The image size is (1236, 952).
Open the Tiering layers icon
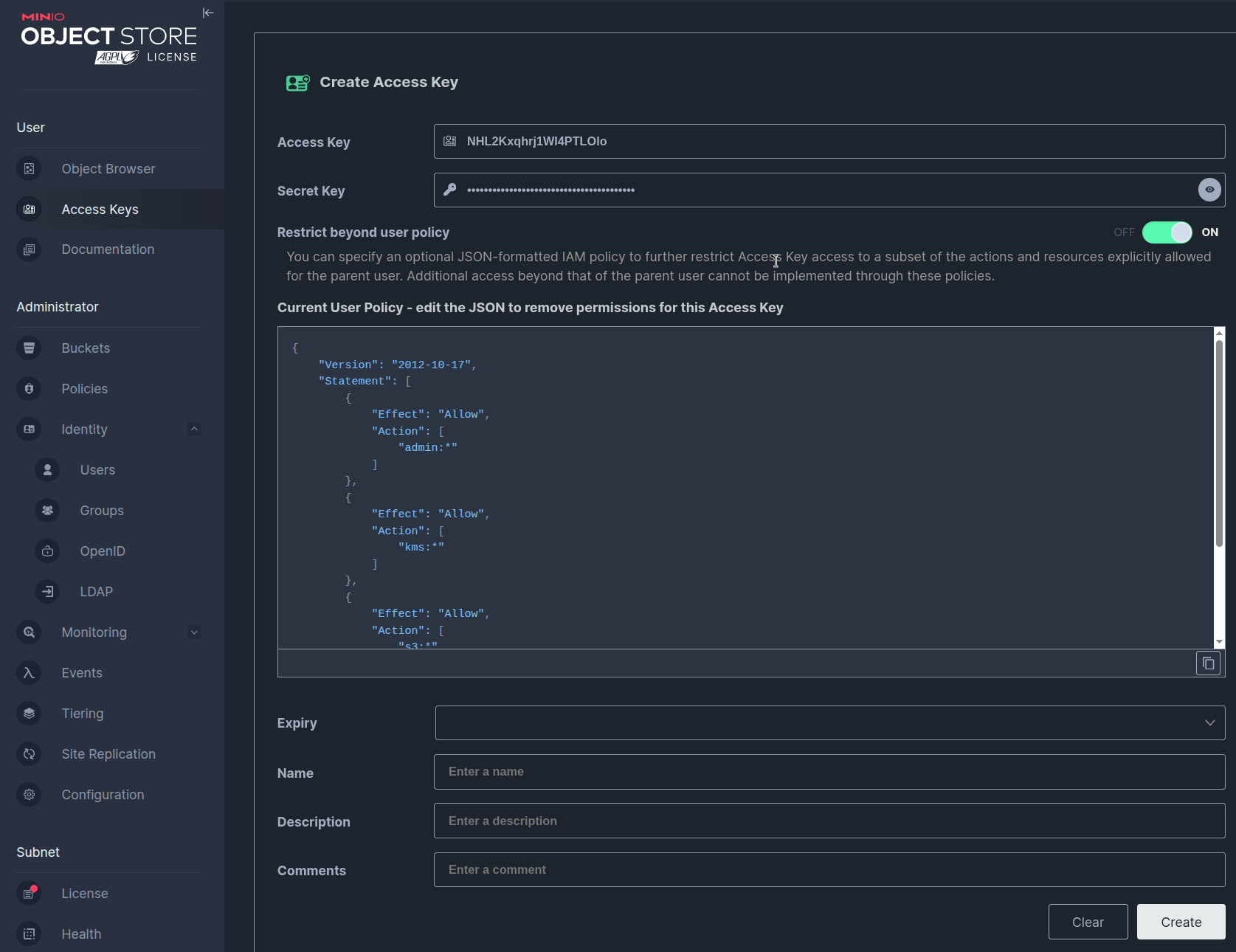[x=29, y=714]
